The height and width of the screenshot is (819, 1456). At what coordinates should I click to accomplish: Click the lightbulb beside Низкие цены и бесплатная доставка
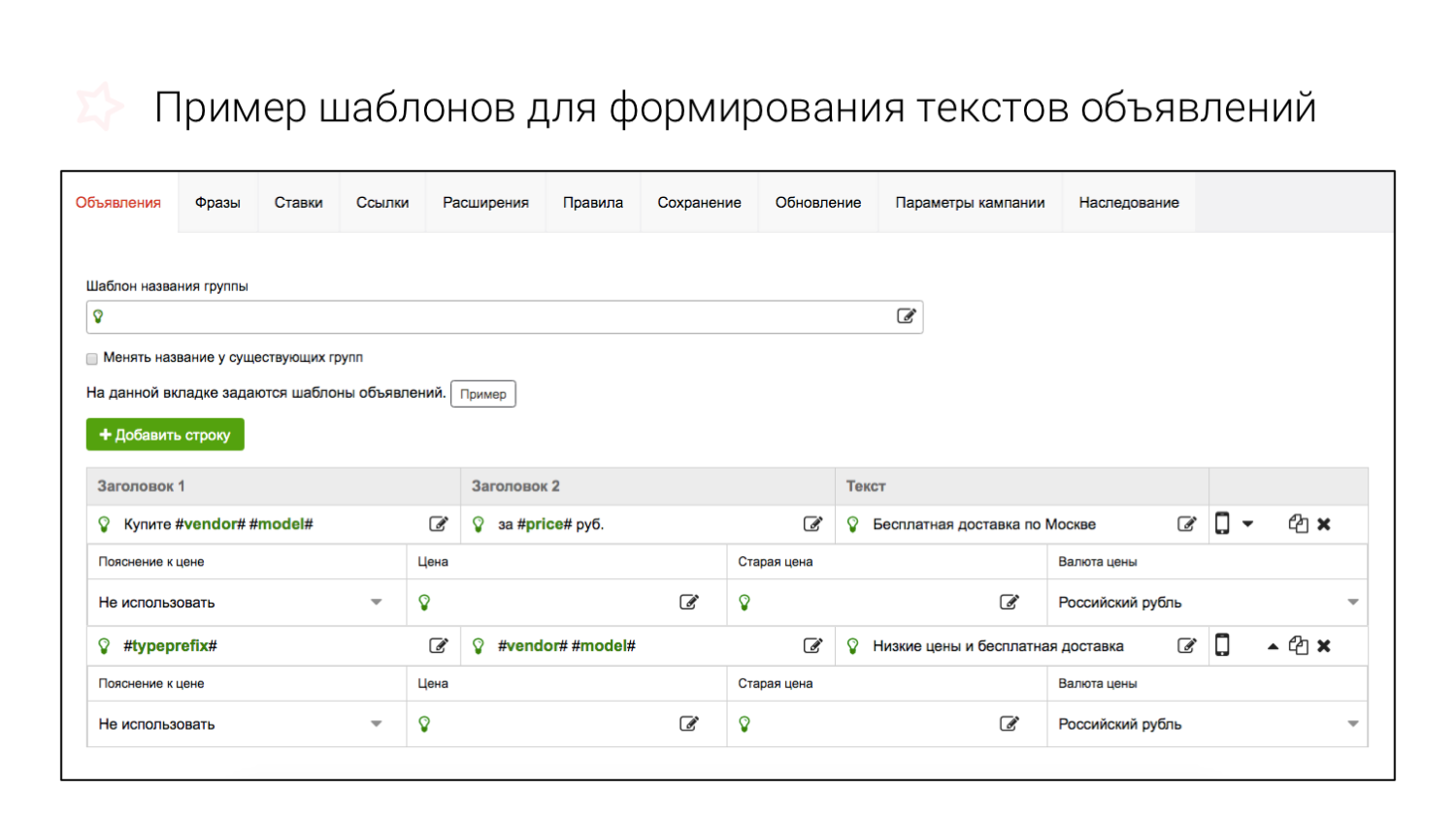click(853, 646)
